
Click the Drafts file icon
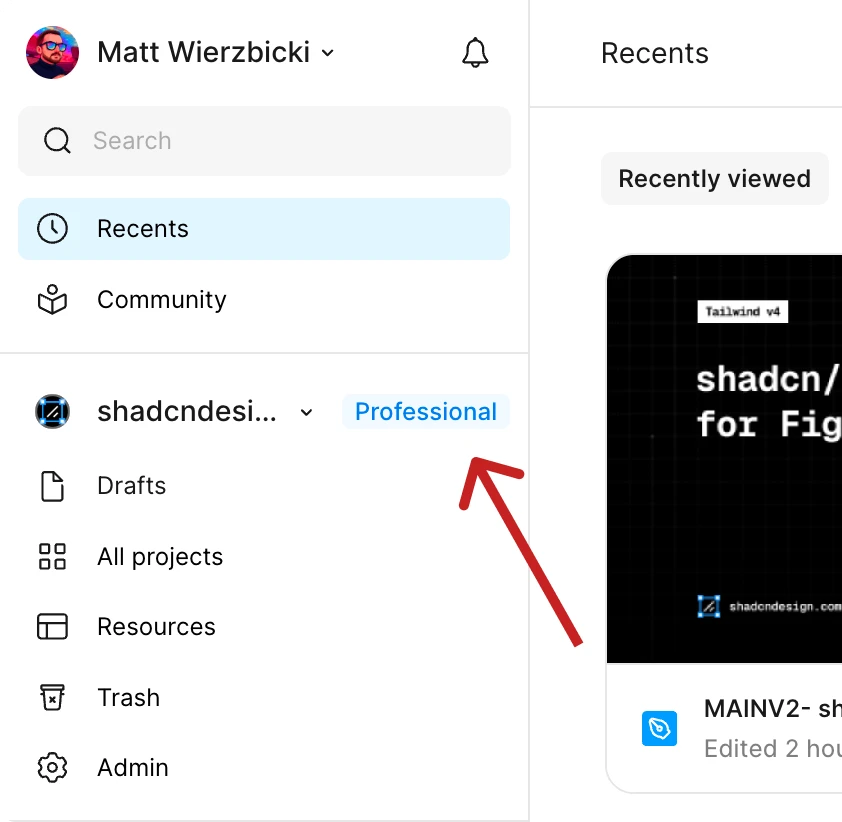[x=53, y=486]
